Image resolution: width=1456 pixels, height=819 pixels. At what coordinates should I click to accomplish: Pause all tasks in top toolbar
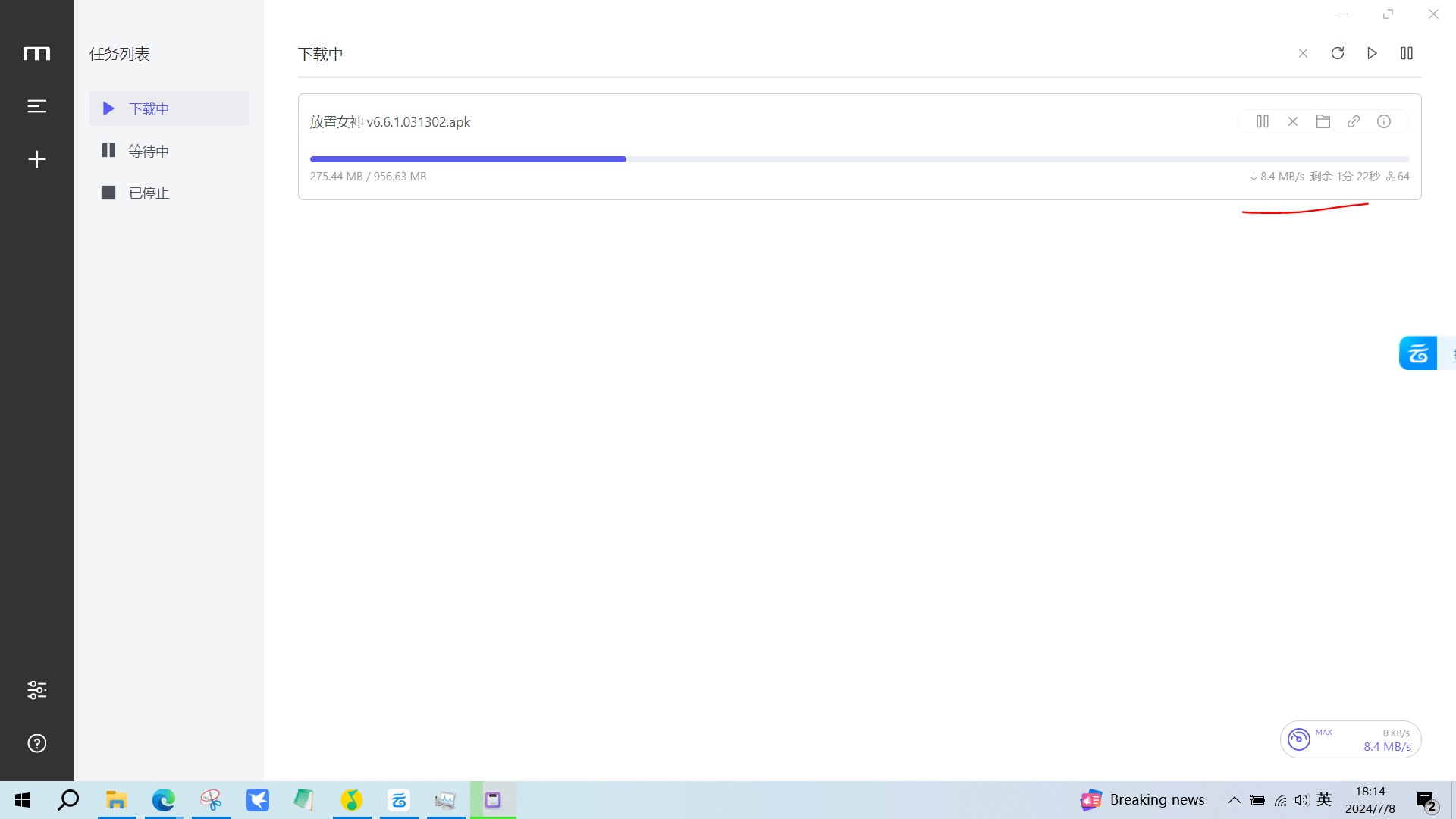coord(1407,53)
